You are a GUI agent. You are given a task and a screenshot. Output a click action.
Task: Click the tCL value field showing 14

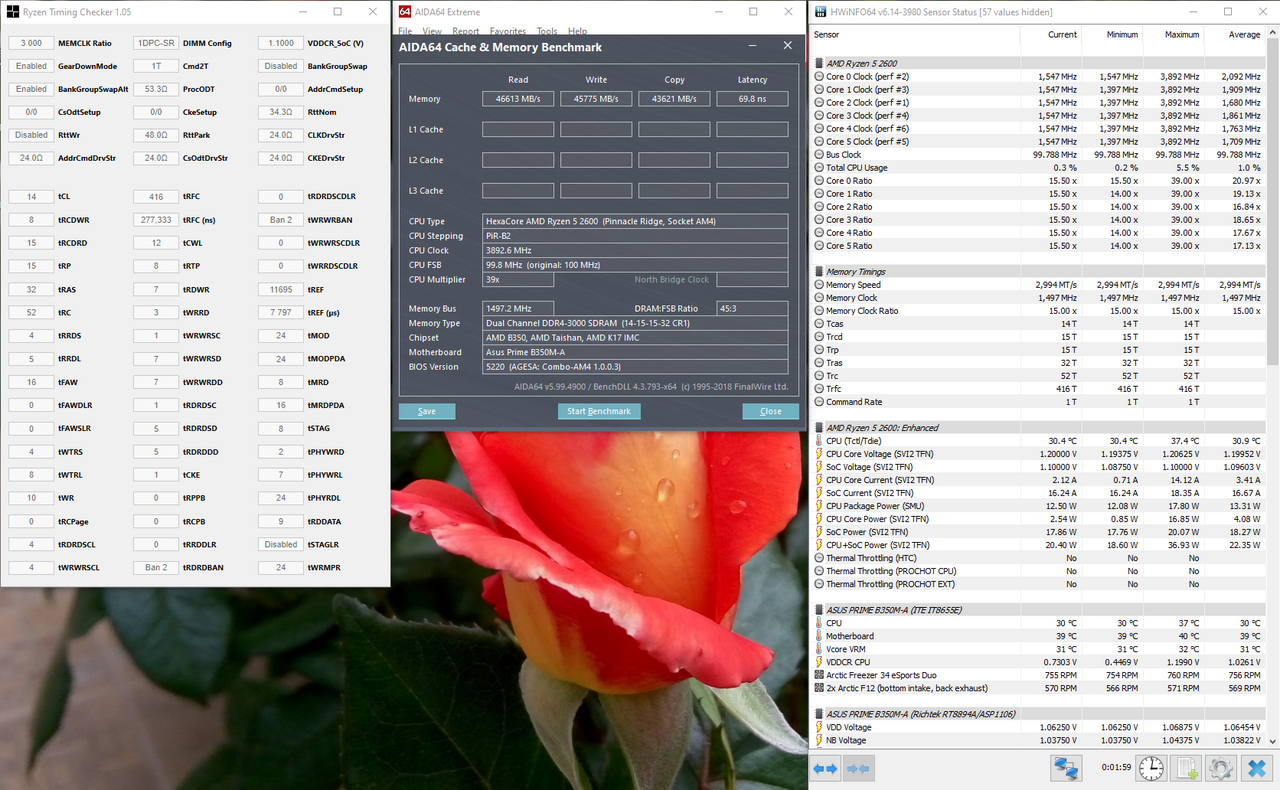[x=31, y=197]
